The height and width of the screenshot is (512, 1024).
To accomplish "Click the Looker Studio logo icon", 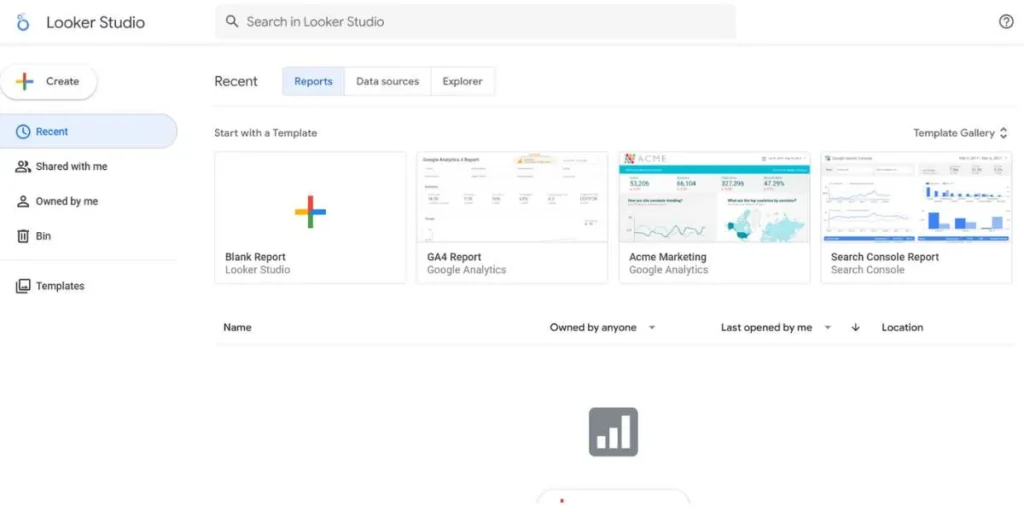I will pyautogui.click(x=23, y=22).
